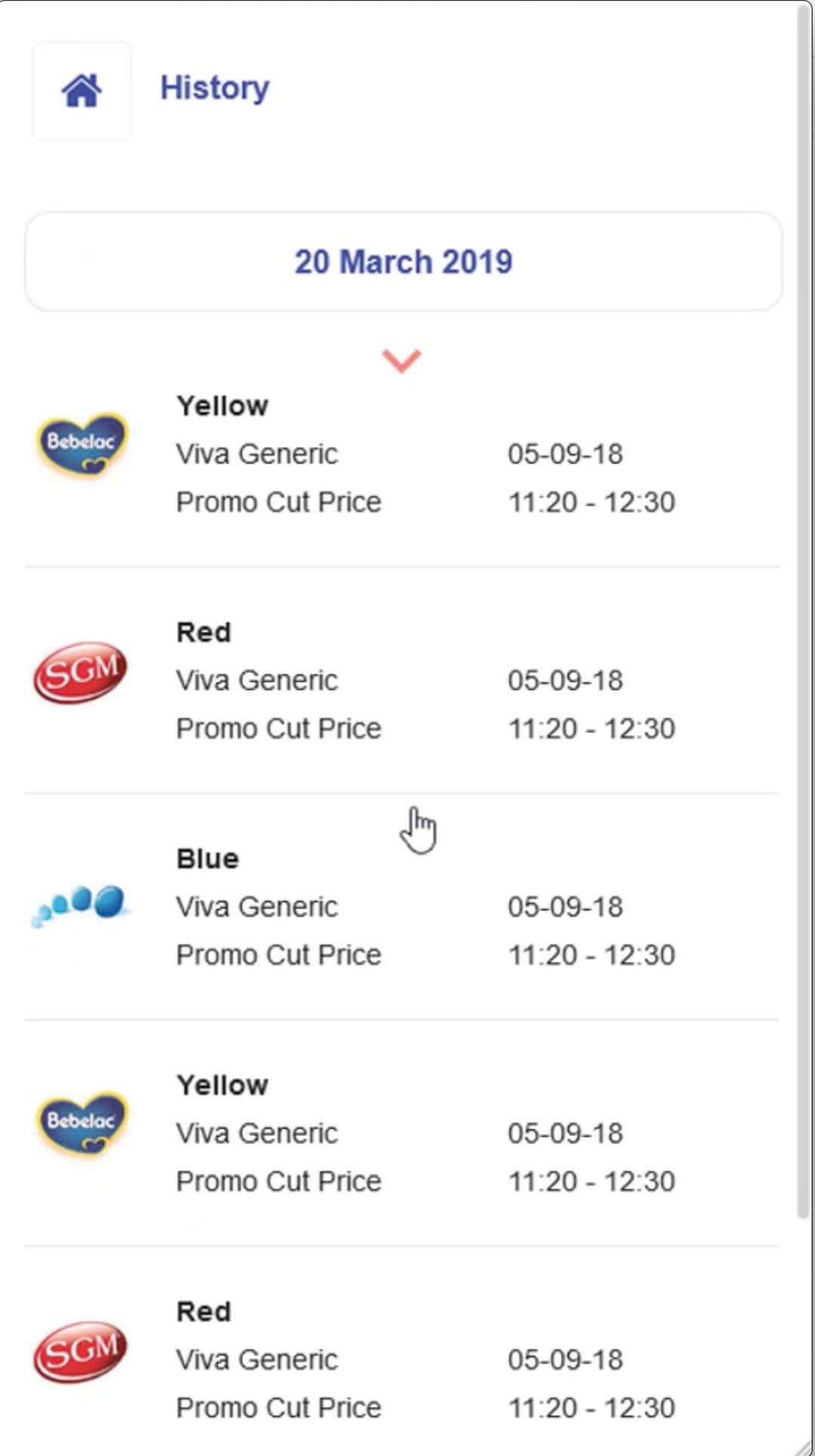Viewport: 815px width, 1456px height.
Task: Select the History page title
Action: (x=214, y=88)
